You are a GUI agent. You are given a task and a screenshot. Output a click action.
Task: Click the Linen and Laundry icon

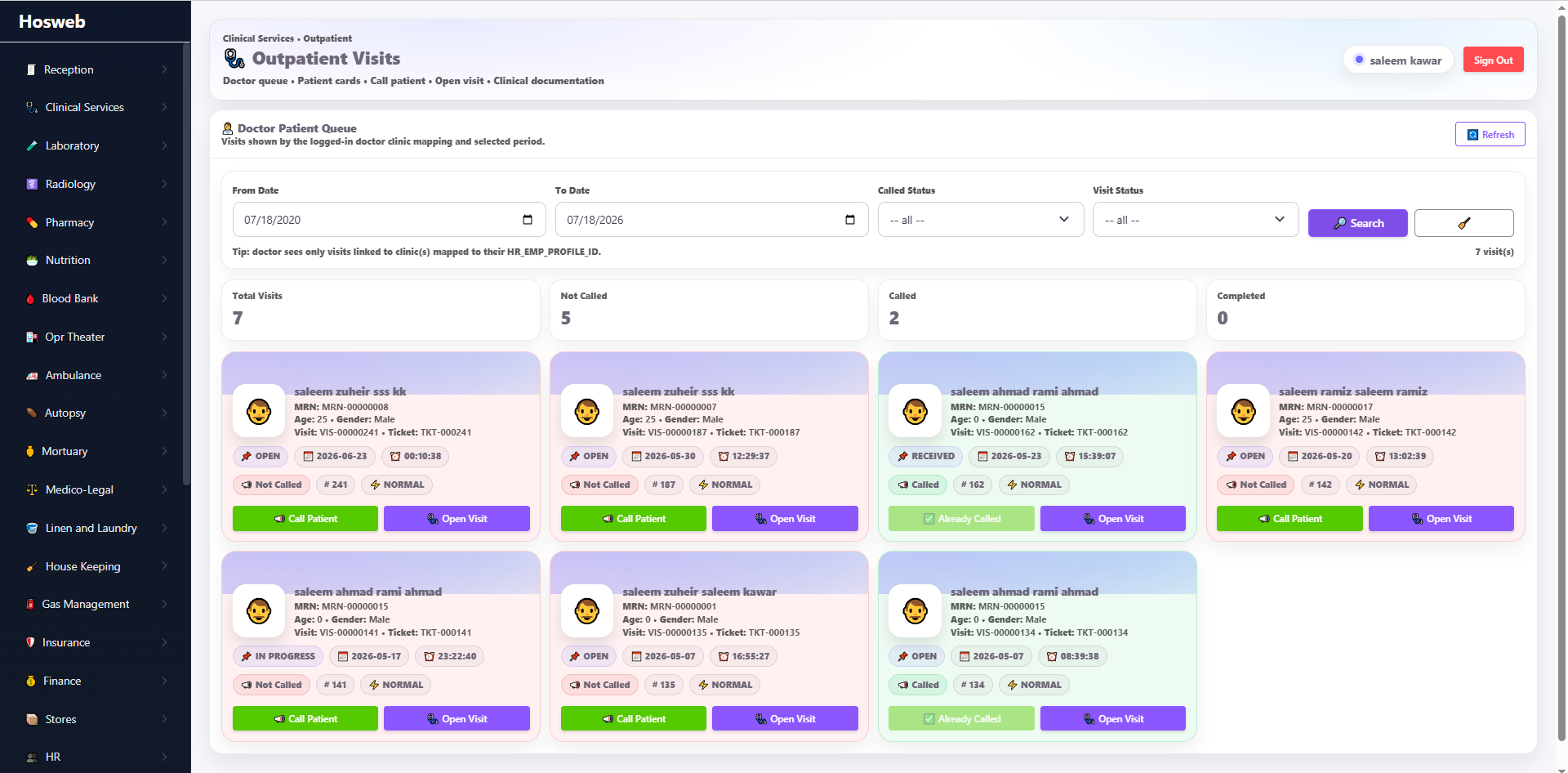tap(32, 528)
